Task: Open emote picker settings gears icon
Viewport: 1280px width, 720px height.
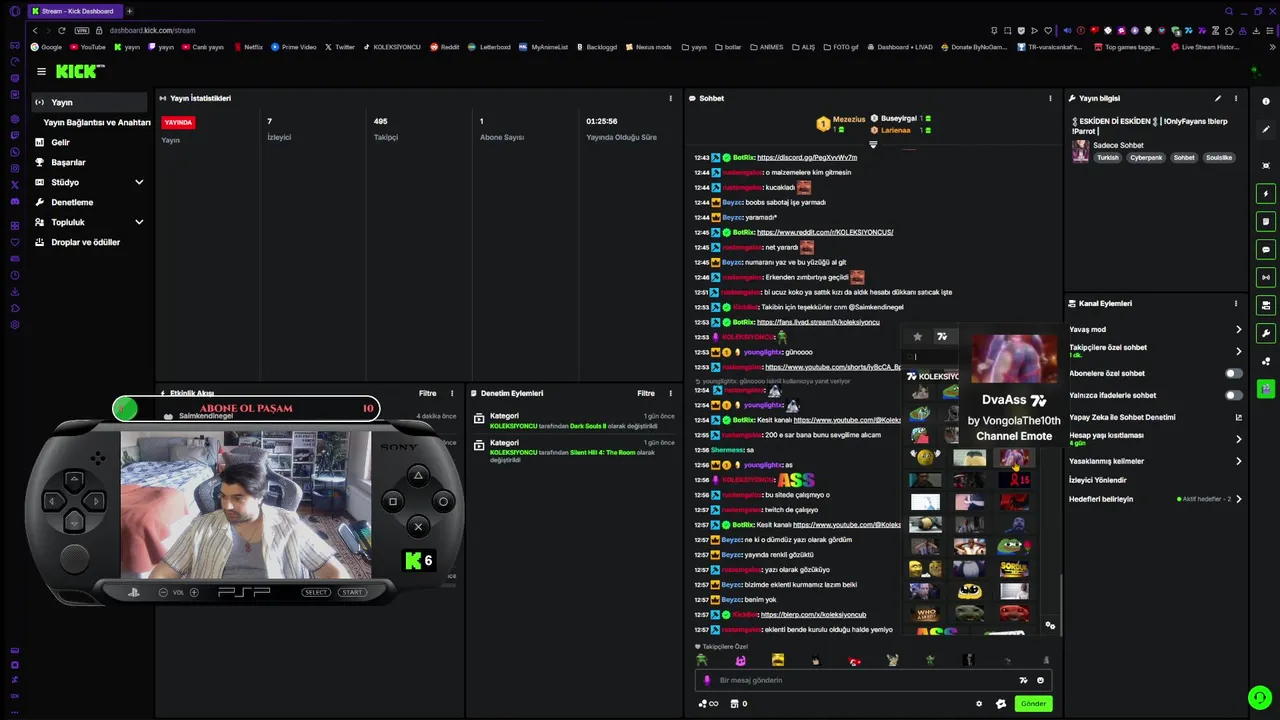Action: tap(1049, 625)
